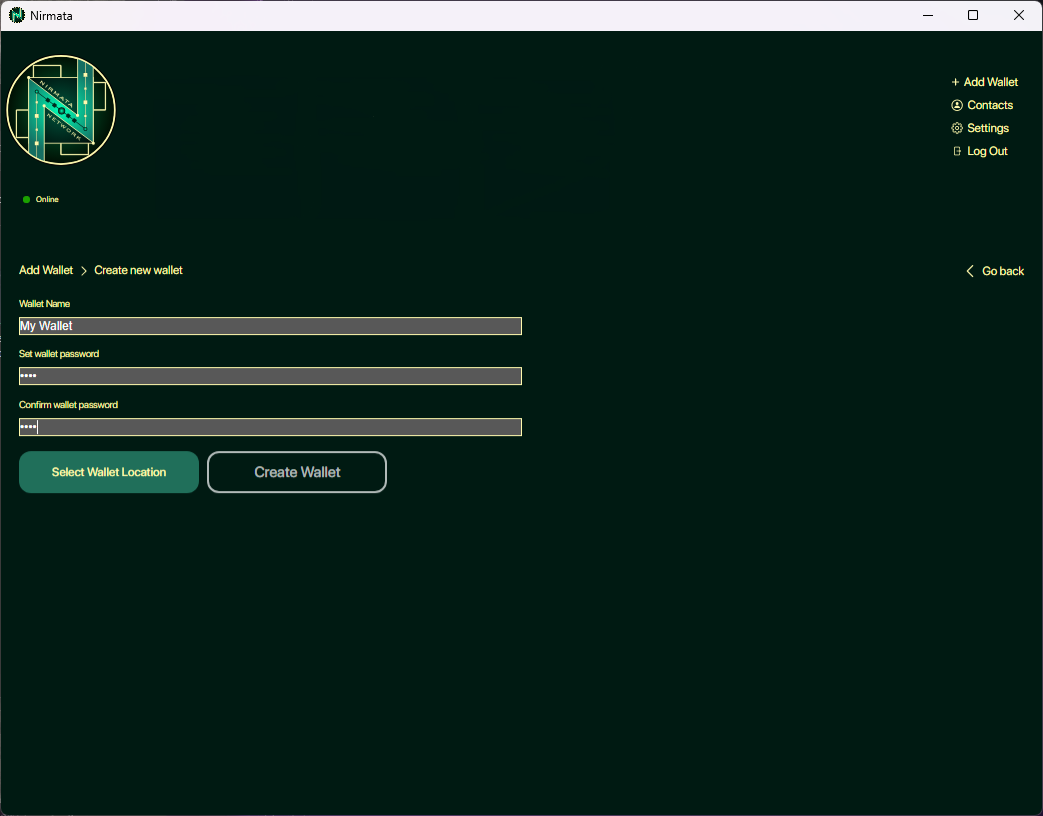
Task: Click the Settings gear icon
Action: (x=956, y=127)
